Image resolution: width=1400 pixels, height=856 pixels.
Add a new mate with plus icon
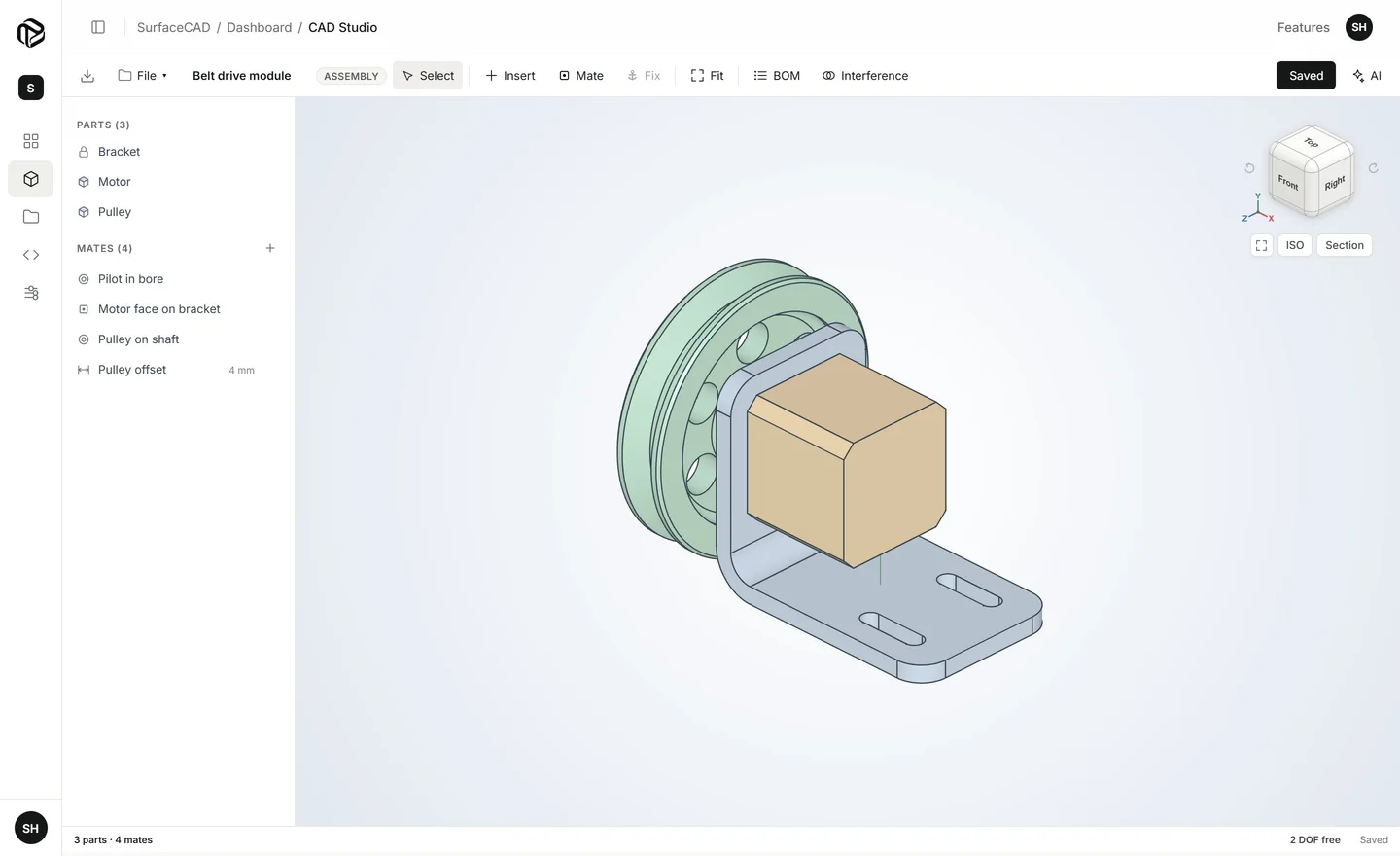click(x=270, y=248)
